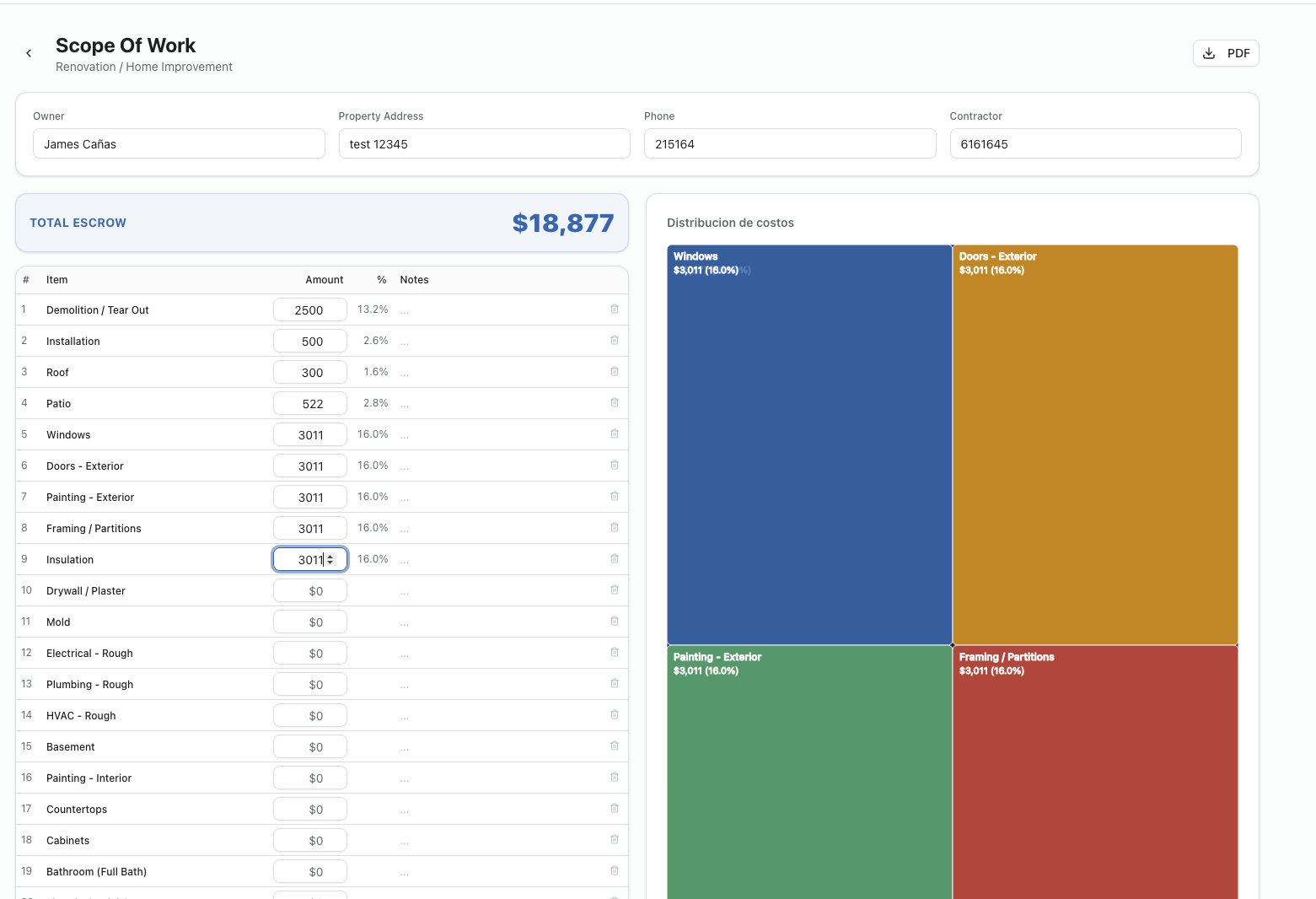Remove the Countertops row via trash icon
Viewport: 1316px width, 899px height.
coord(615,809)
